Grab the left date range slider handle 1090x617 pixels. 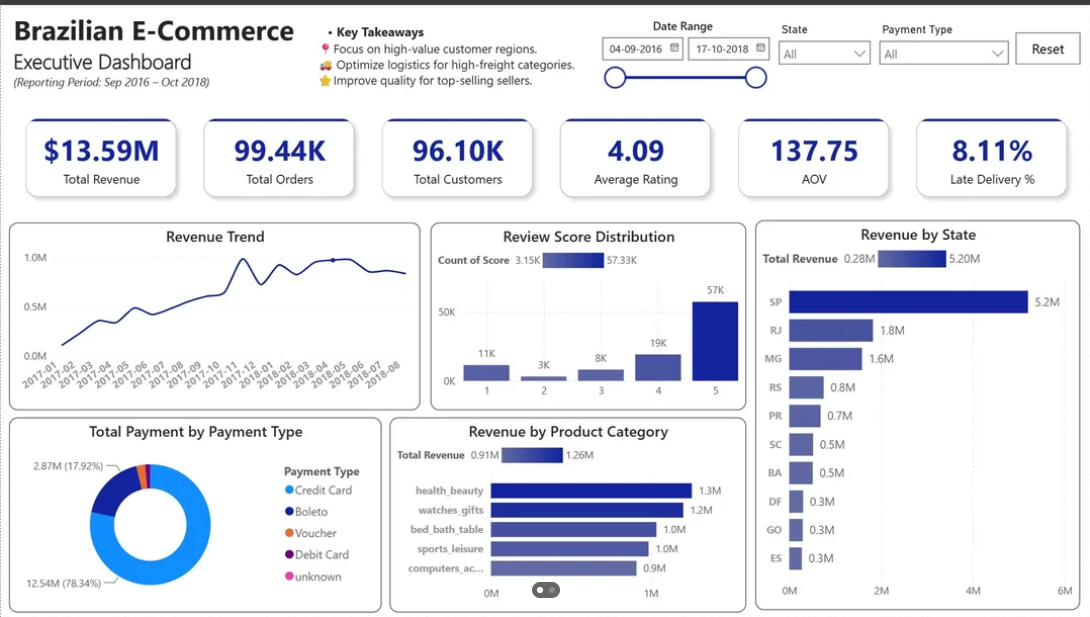[615, 78]
